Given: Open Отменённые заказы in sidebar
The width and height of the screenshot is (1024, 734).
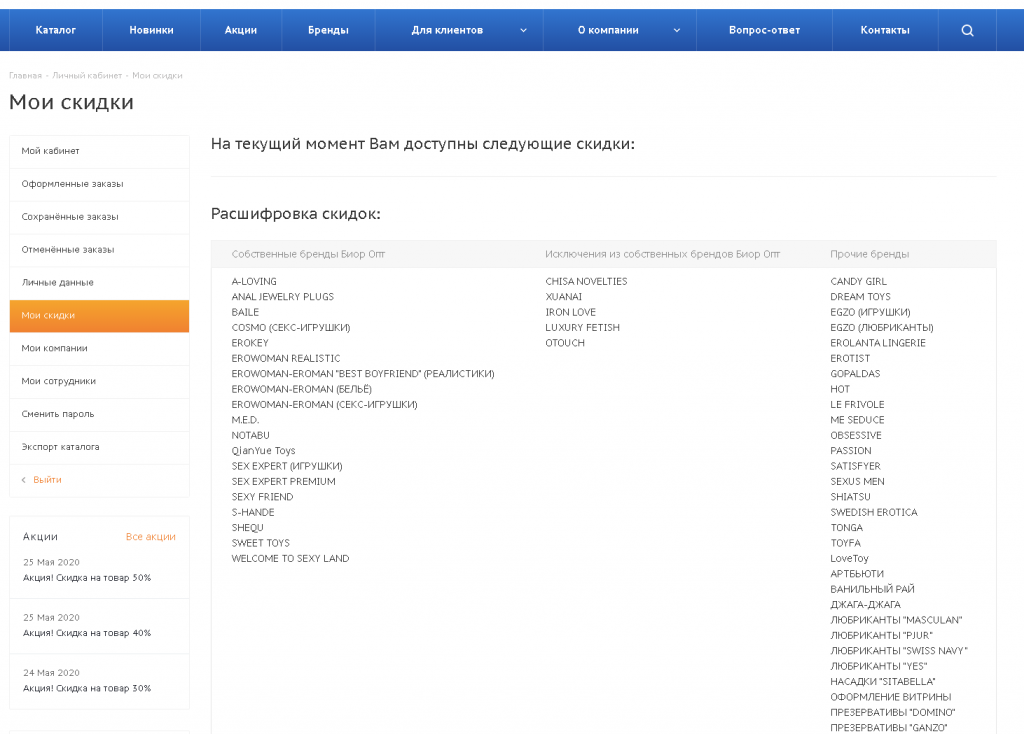Looking at the screenshot, I should 99,249.
